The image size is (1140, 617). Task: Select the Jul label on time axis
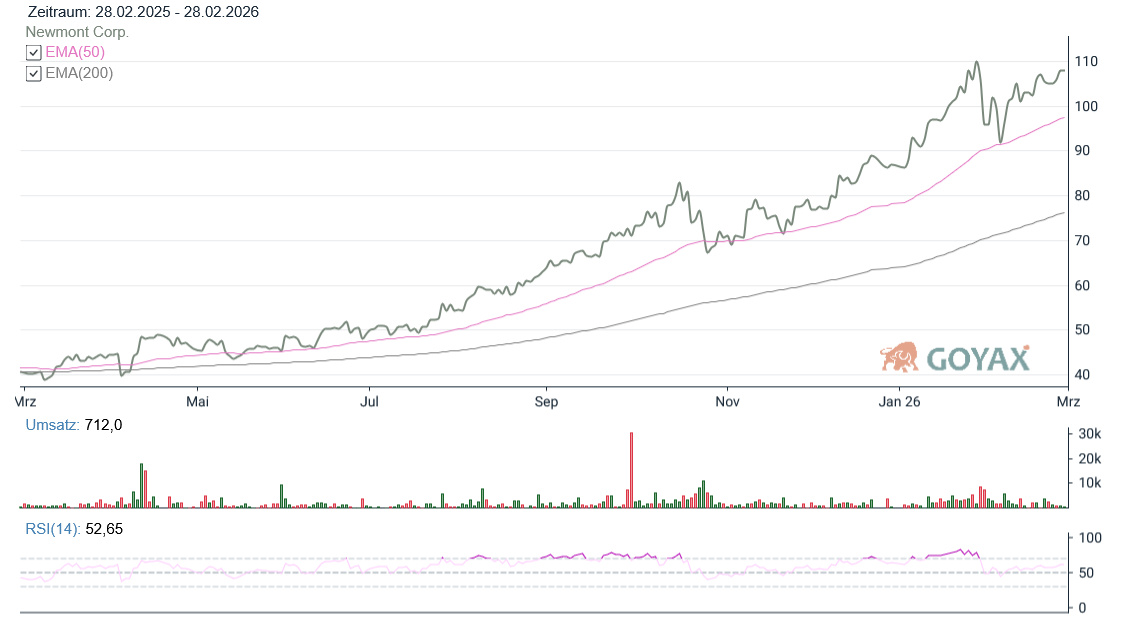point(369,402)
